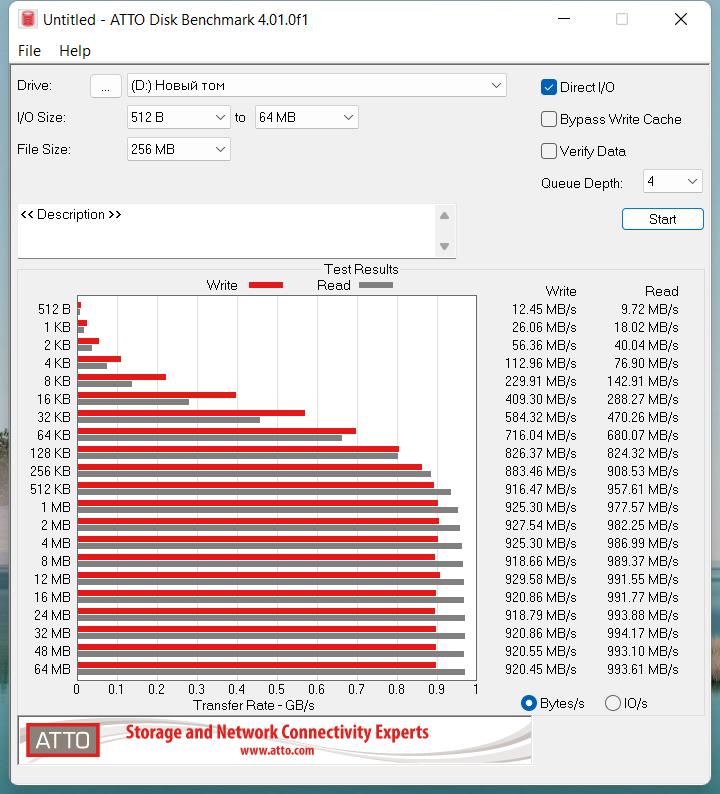The image size is (720, 794).
Task: Click write value 409.30 MB/s
Action: [x=541, y=400]
